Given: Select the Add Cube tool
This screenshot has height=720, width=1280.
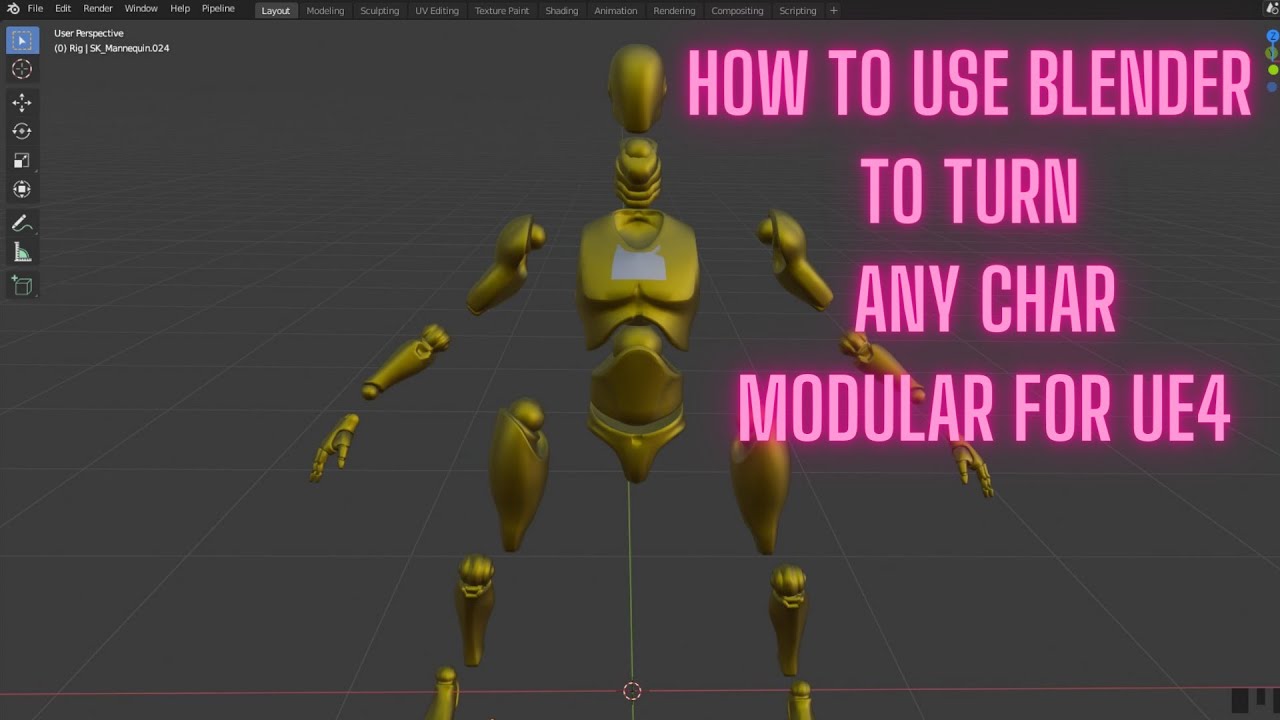Looking at the screenshot, I should [22, 286].
